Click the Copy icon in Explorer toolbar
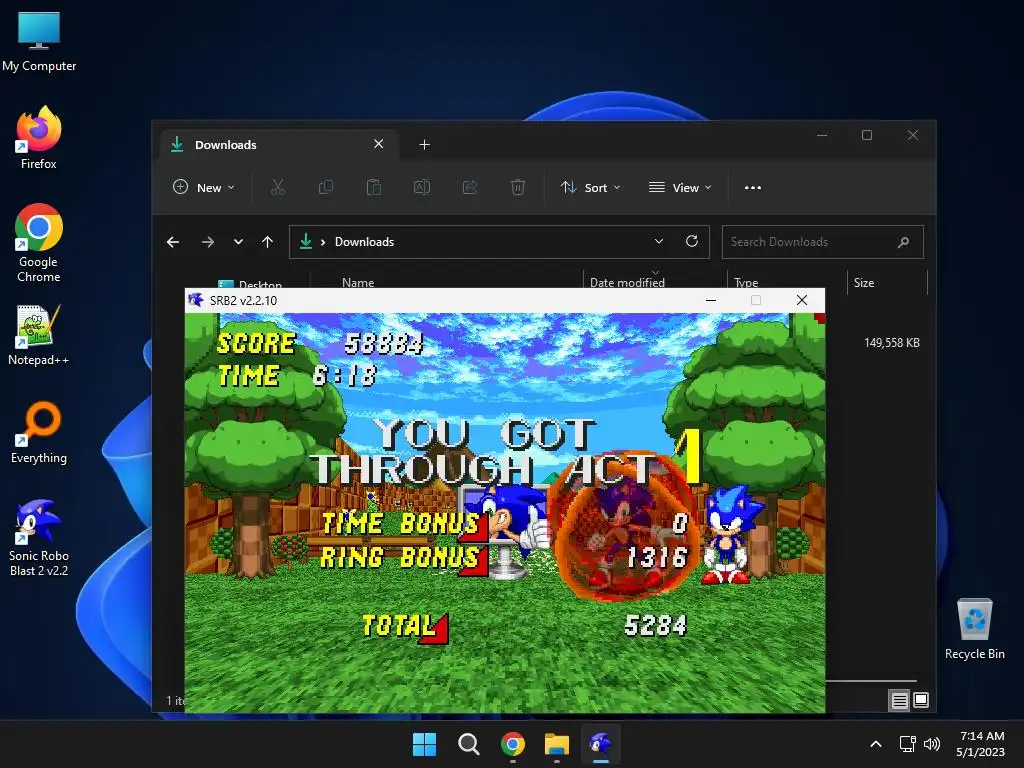This screenshot has width=1024, height=768. coord(325,187)
